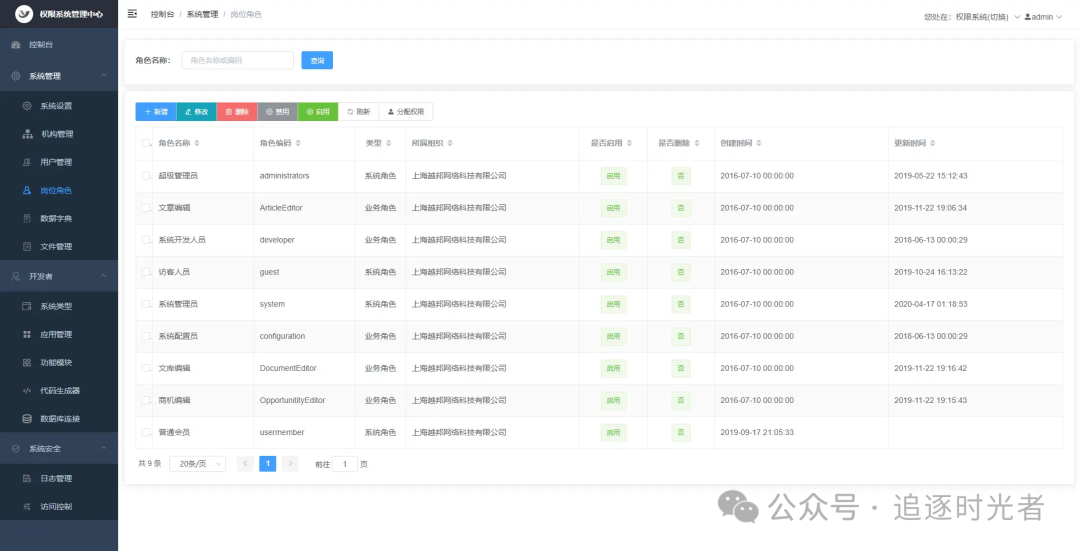The image size is (1080, 551).
Task: Click the 系统设置 gear icon
Action: pos(27,106)
